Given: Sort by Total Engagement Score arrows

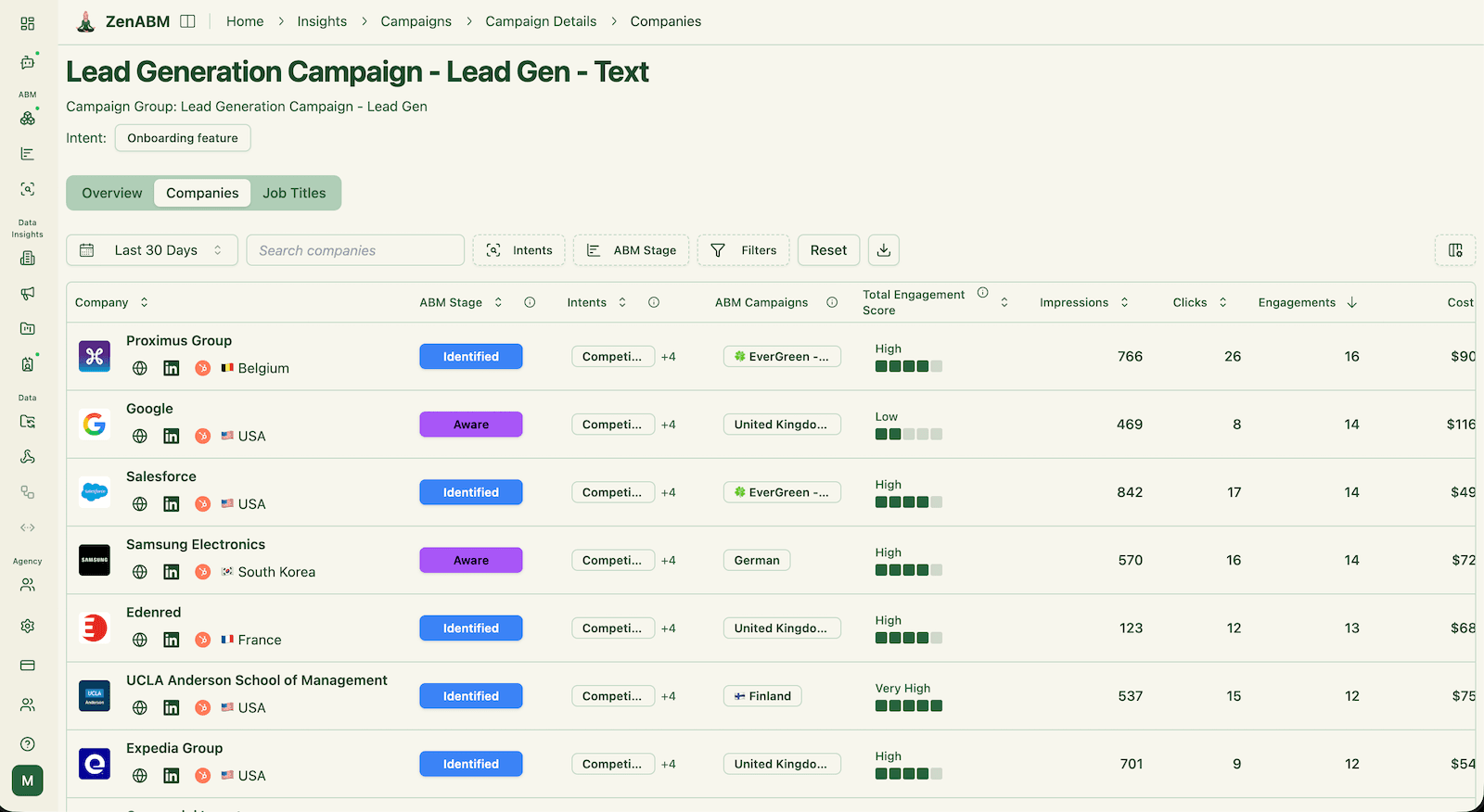Looking at the screenshot, I should pos(1004,302).
